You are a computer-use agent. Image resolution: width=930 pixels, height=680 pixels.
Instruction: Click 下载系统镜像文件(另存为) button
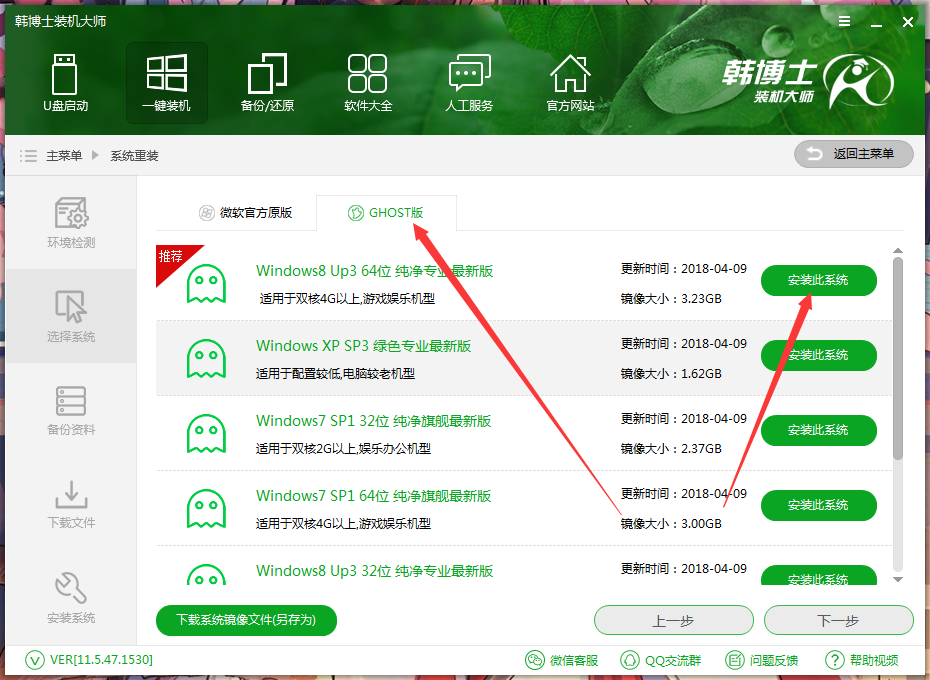(246, 620)
